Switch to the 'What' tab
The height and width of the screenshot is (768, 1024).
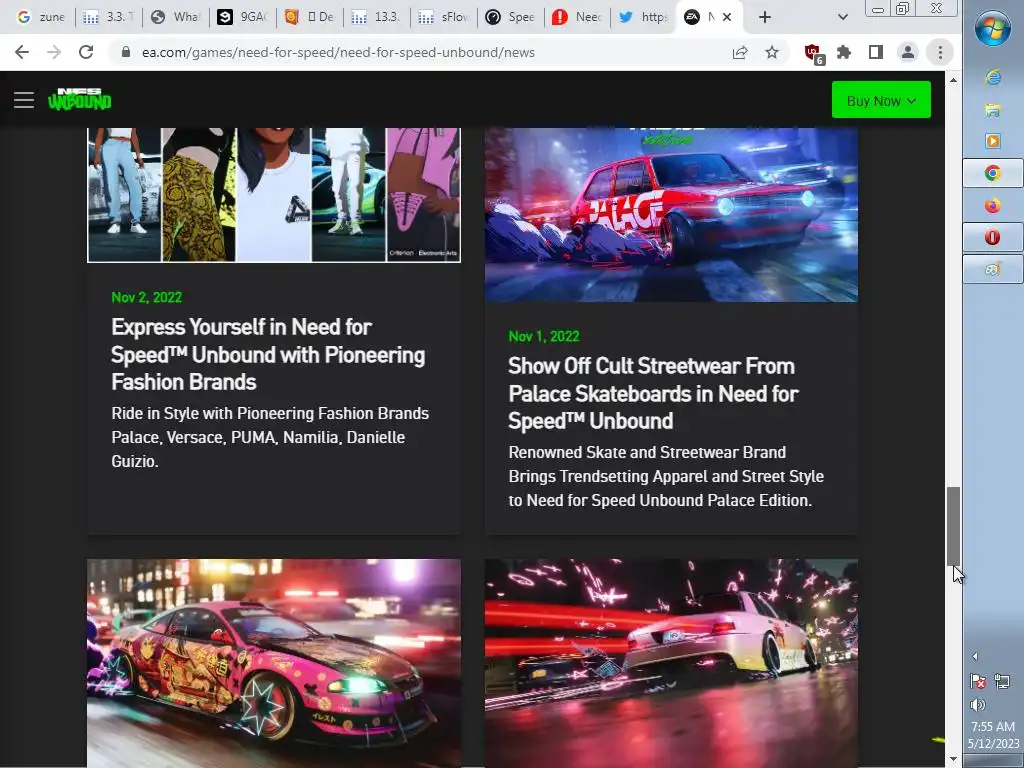pyautogui.click(x=176, y=17)
